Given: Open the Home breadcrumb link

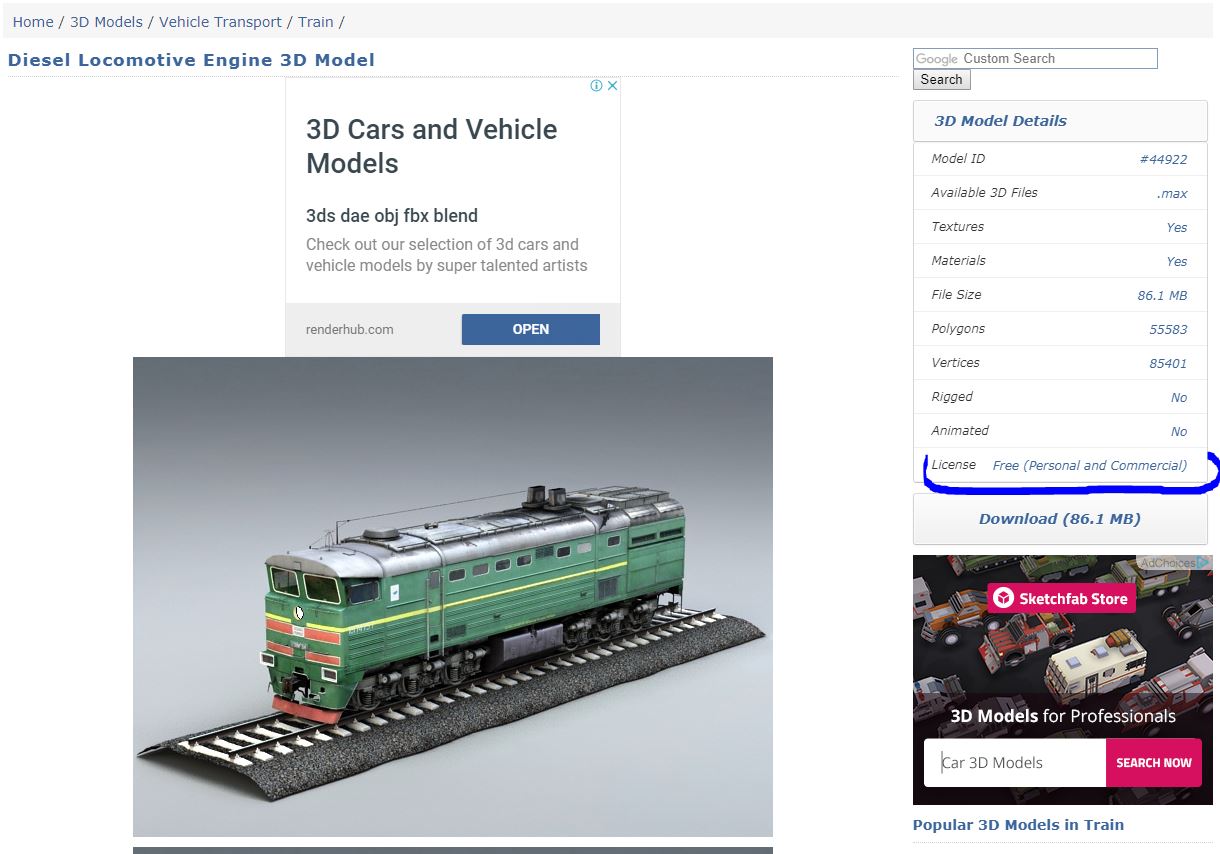Looking at the screenshot, I should point(33,22).
